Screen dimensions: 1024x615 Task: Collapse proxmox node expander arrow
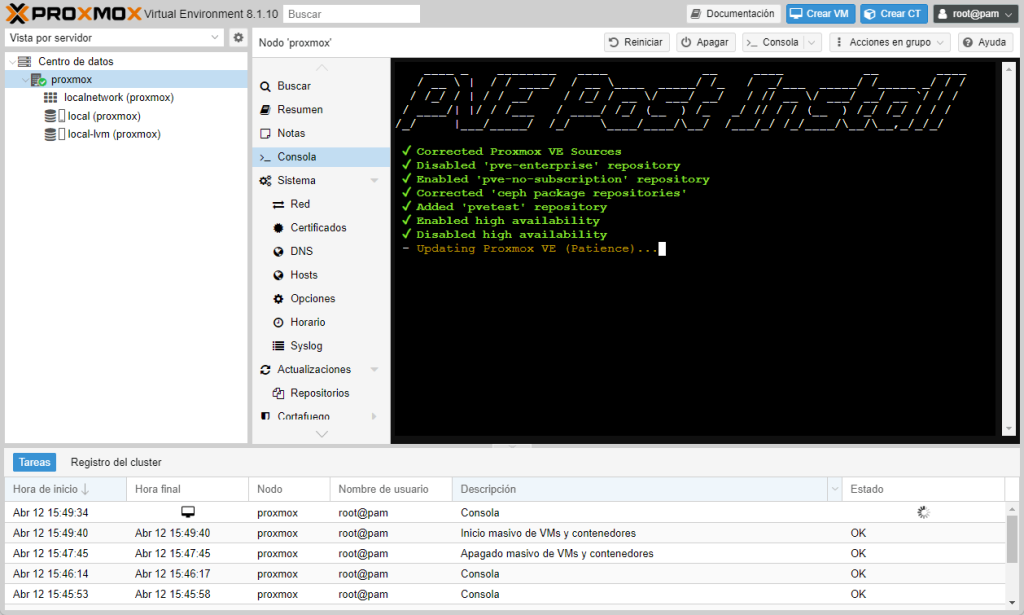point(25,80)
